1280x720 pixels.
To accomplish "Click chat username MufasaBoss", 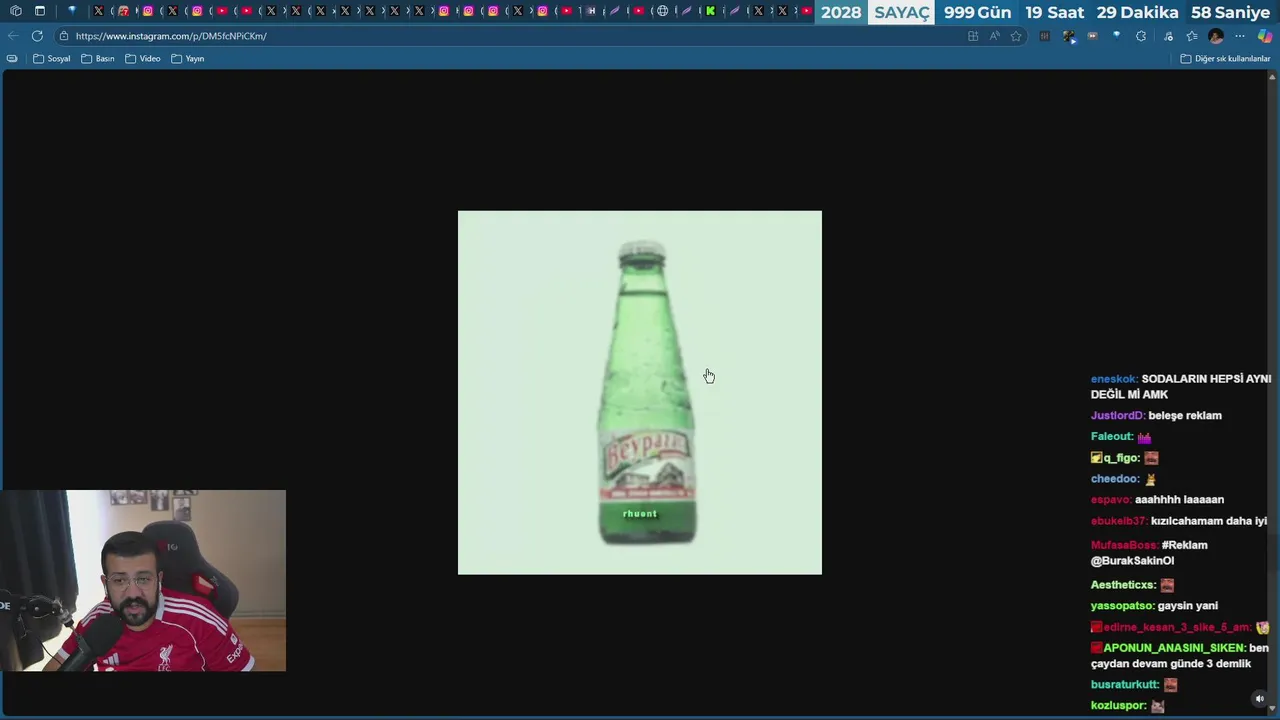I will [x=1124, y=545].
